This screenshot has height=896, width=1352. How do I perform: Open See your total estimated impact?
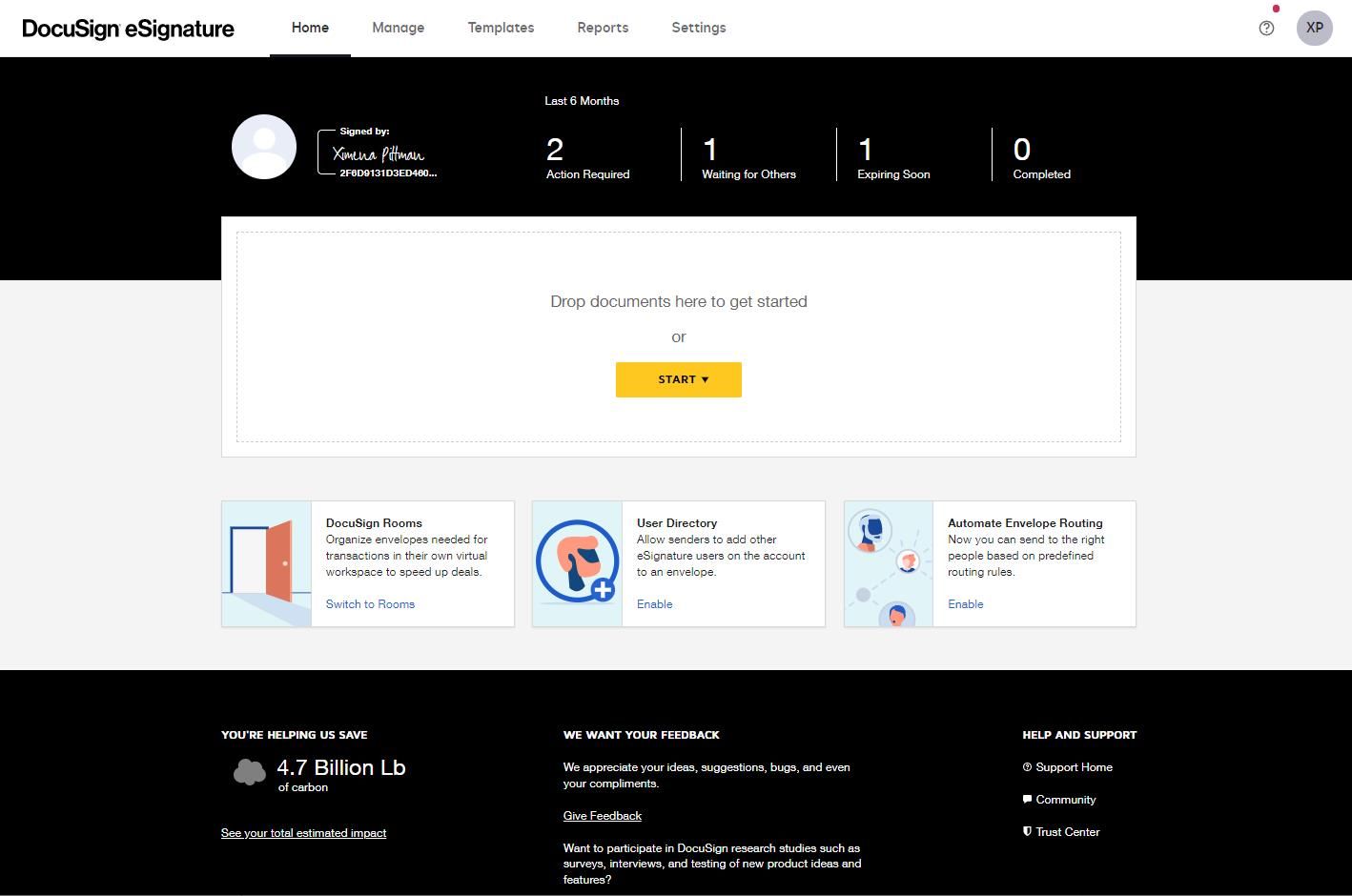303,832
